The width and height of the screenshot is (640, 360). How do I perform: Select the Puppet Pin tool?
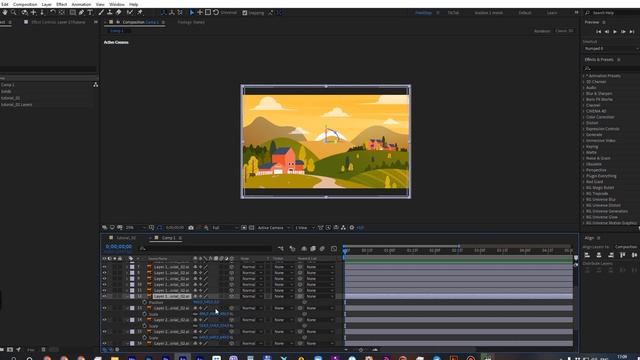tap(140, 13)
